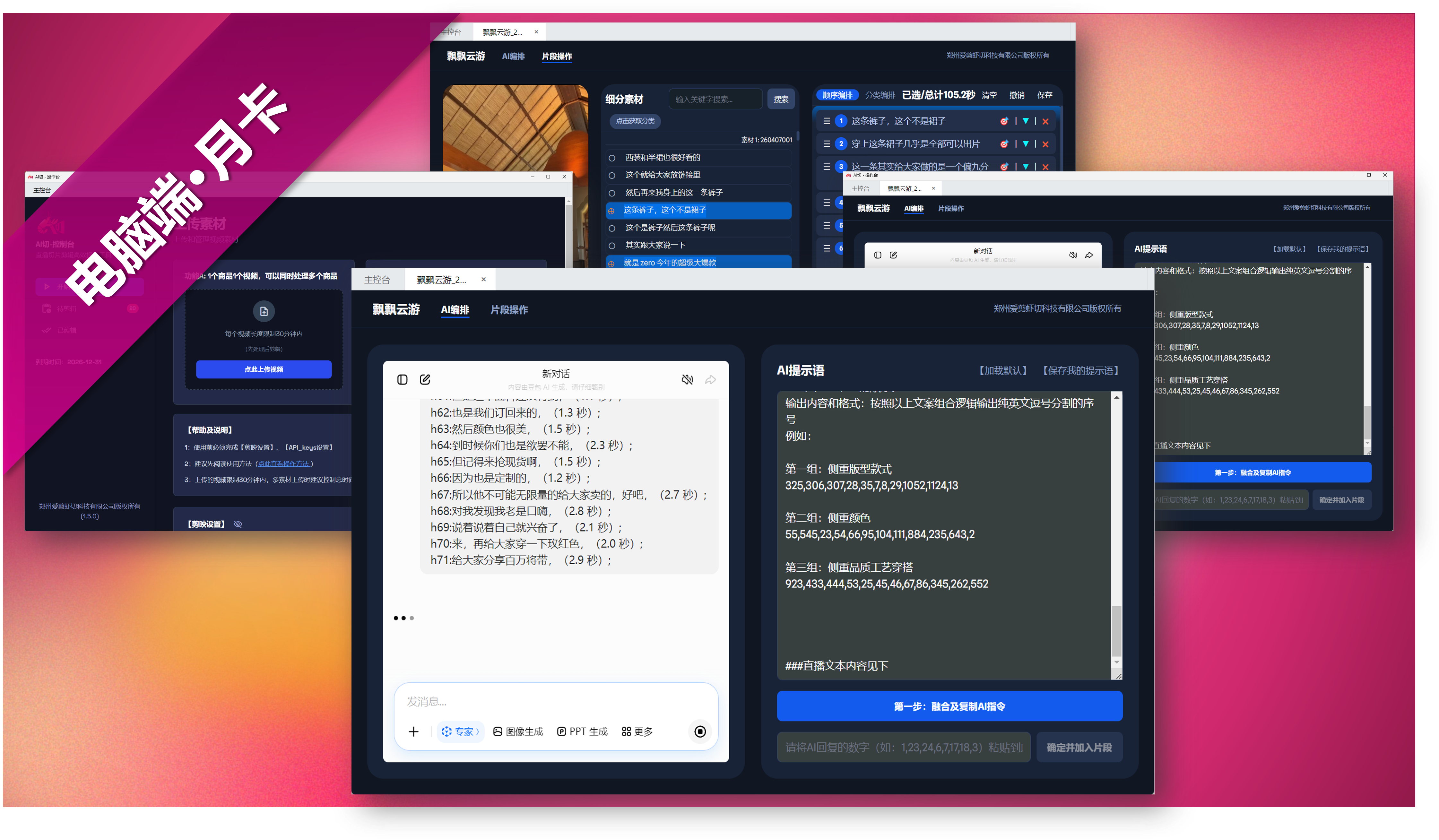Click the scroll-down arrow of front AI提示语 box
This screenshot has width=1439, height=840.
pyautogui.click(x=1116, y=662)
